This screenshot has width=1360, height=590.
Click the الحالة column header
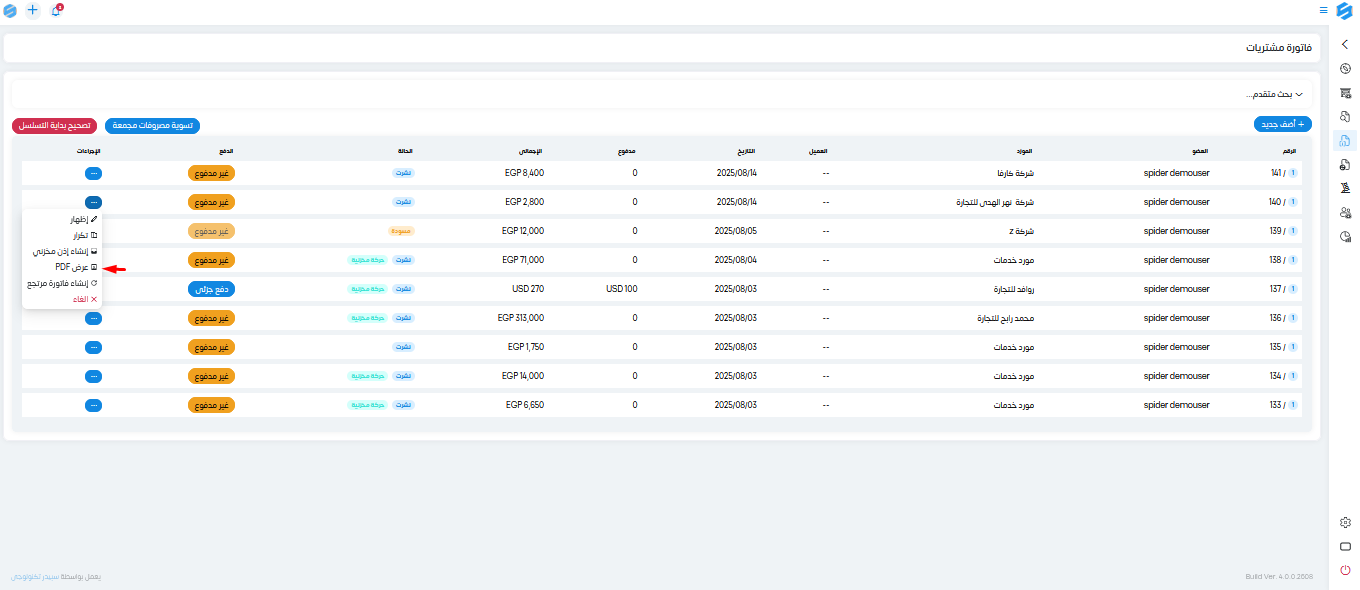406,151
